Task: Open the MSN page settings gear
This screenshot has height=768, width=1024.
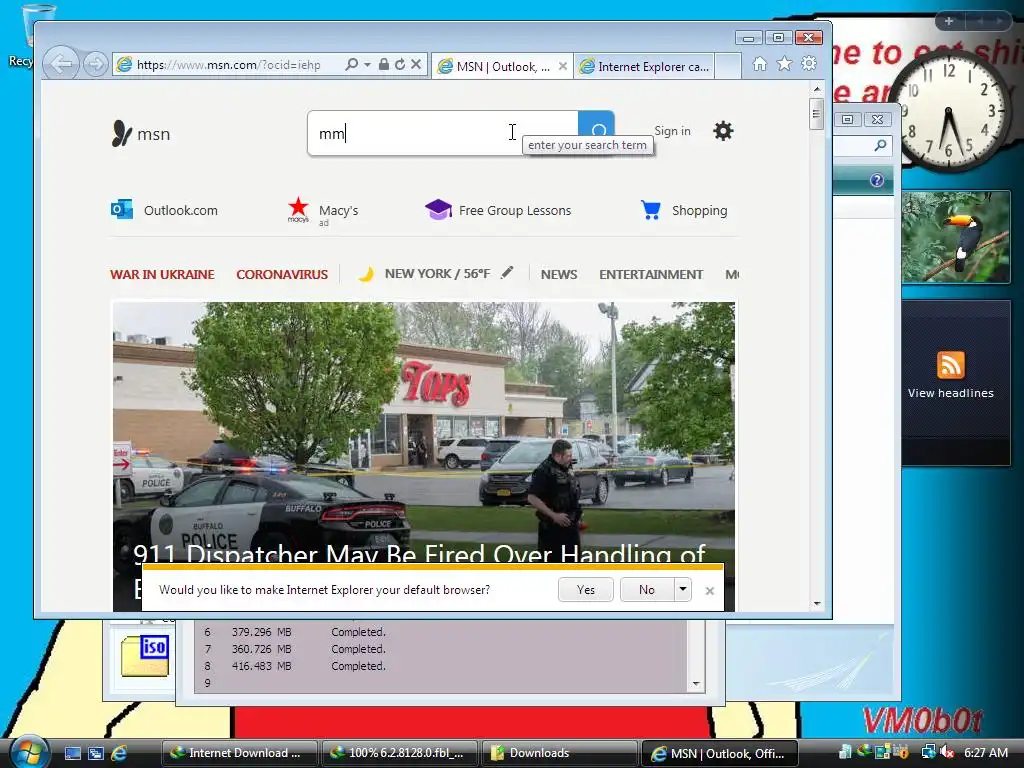Action: 723,131
